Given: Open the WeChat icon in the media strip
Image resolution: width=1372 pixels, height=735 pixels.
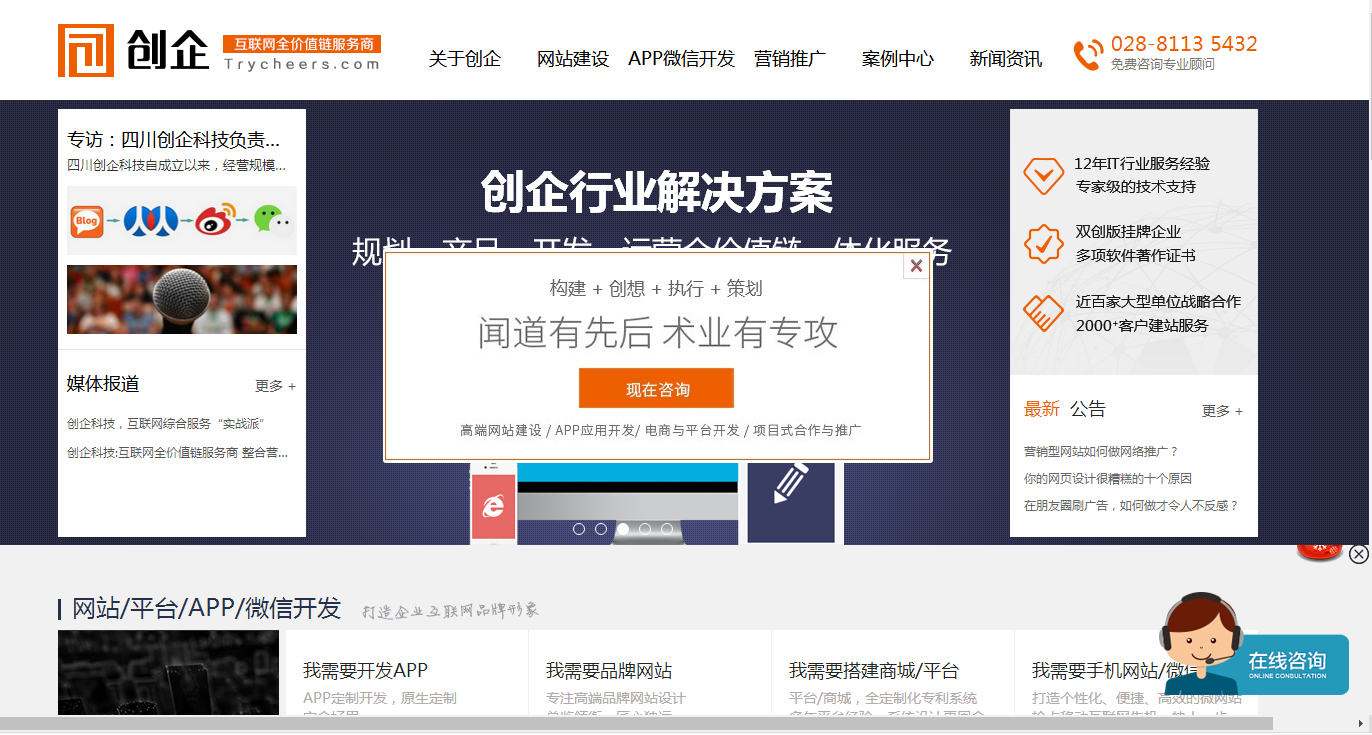Looking at the screenshot, I should click(272, 221).
